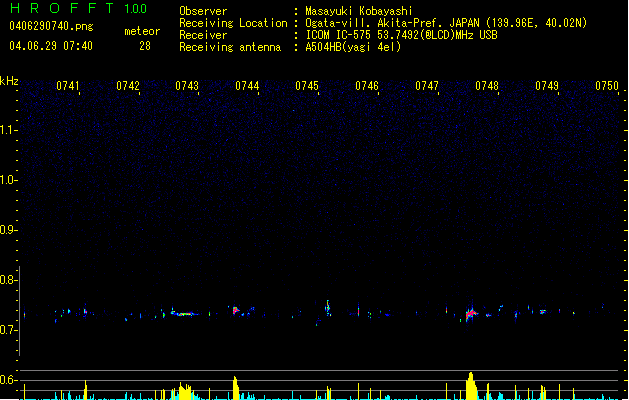Click the "Receiving antenna" label
629x400 pixels.
click(x=230, y=47)
